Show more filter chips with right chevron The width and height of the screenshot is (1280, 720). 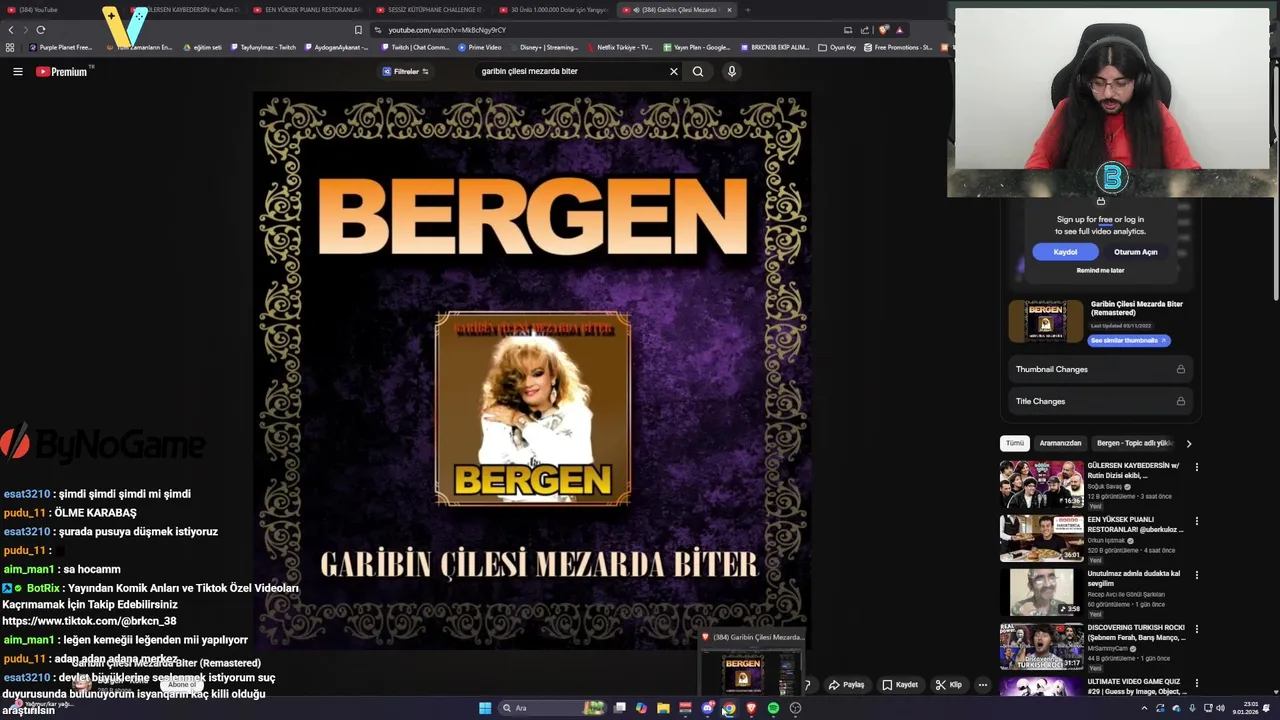pos(1188,443)
